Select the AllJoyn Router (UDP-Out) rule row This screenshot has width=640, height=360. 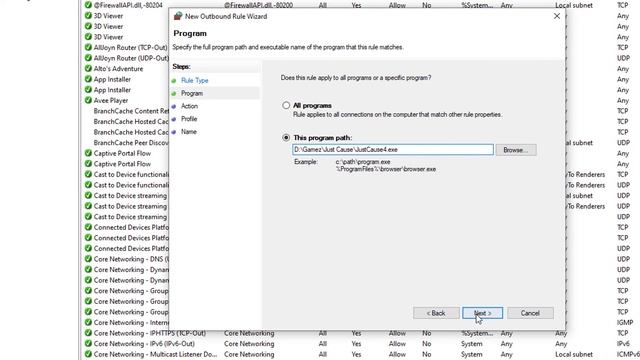coord(131,58)
